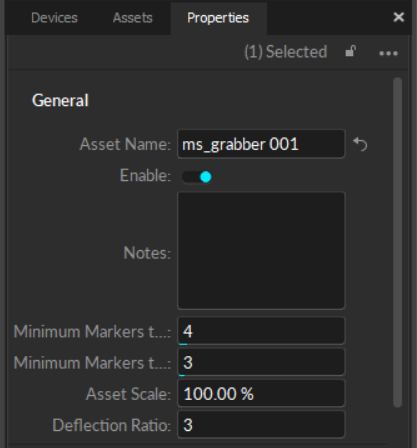Reset Asset Name with the undo arrow
This screenshot has height=448, width=417.
click(360, 144)
